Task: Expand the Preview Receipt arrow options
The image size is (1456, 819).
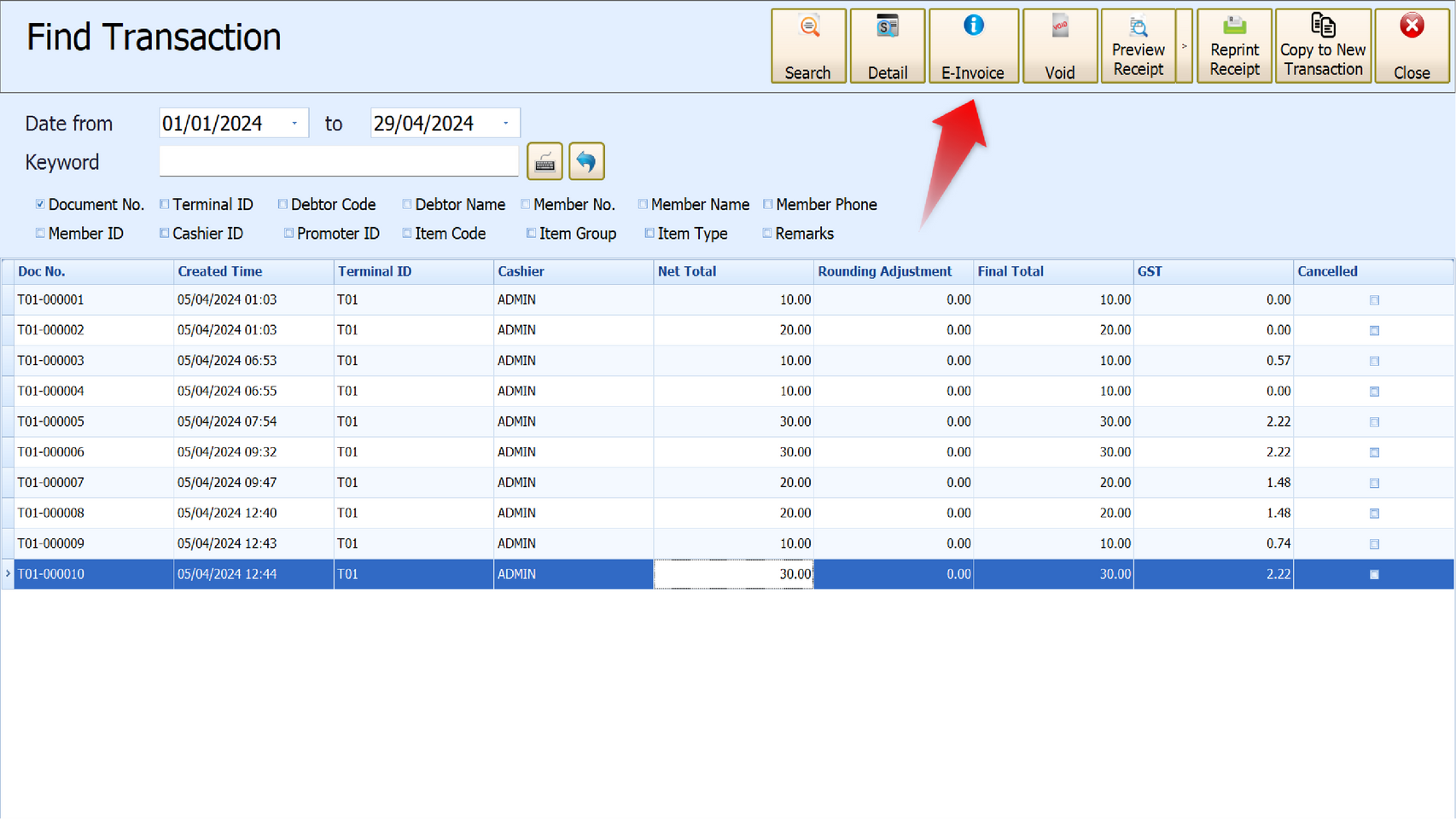Action: 1184,46
